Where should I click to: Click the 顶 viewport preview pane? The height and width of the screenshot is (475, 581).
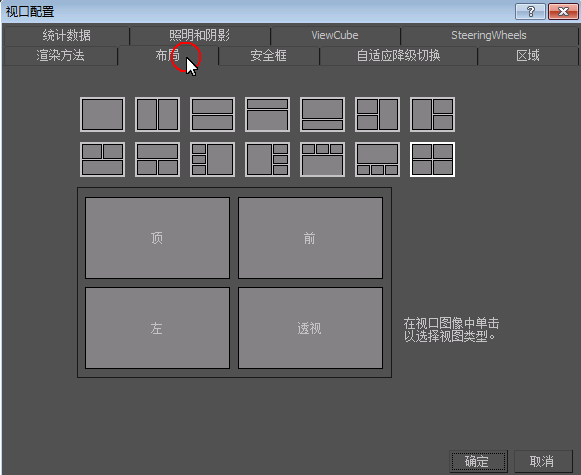click(157, 238)
